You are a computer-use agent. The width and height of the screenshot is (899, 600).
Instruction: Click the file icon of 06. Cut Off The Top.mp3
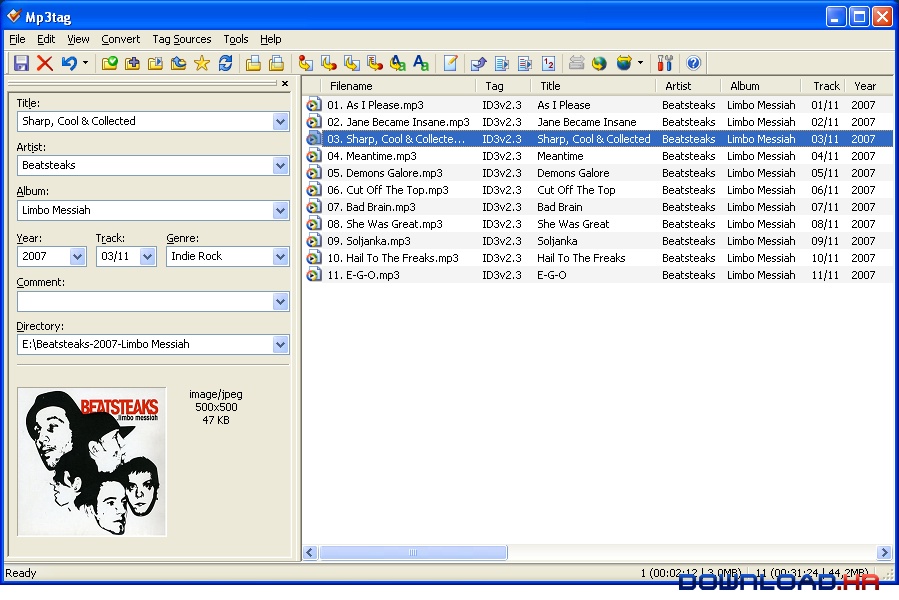click(x=314, y=190)
